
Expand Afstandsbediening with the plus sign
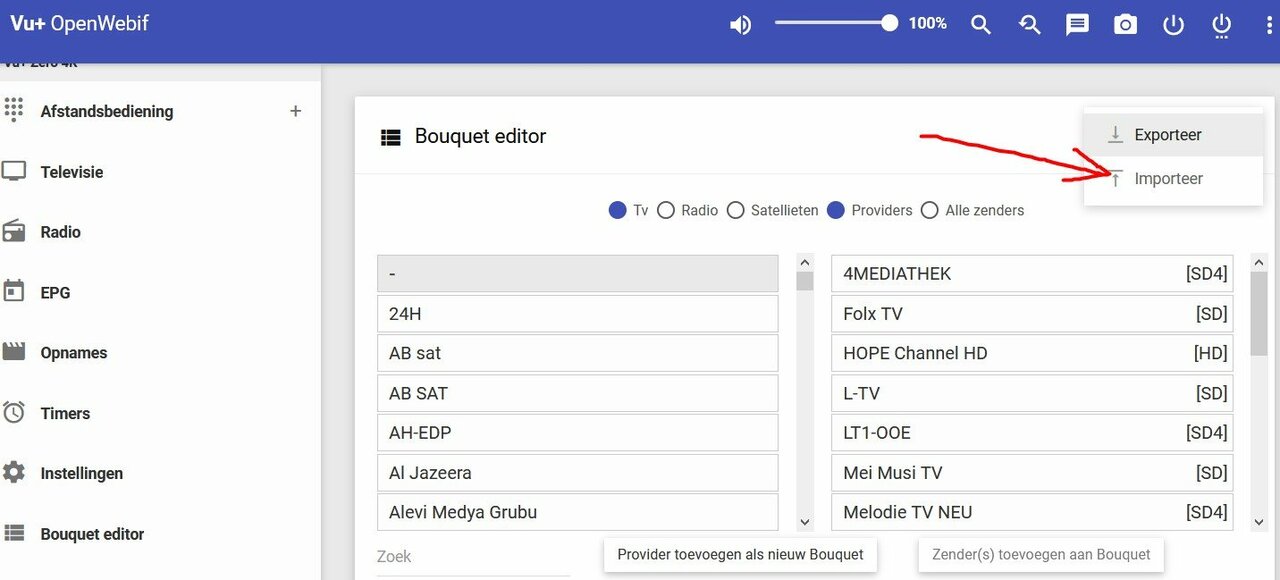click(295, 111)
